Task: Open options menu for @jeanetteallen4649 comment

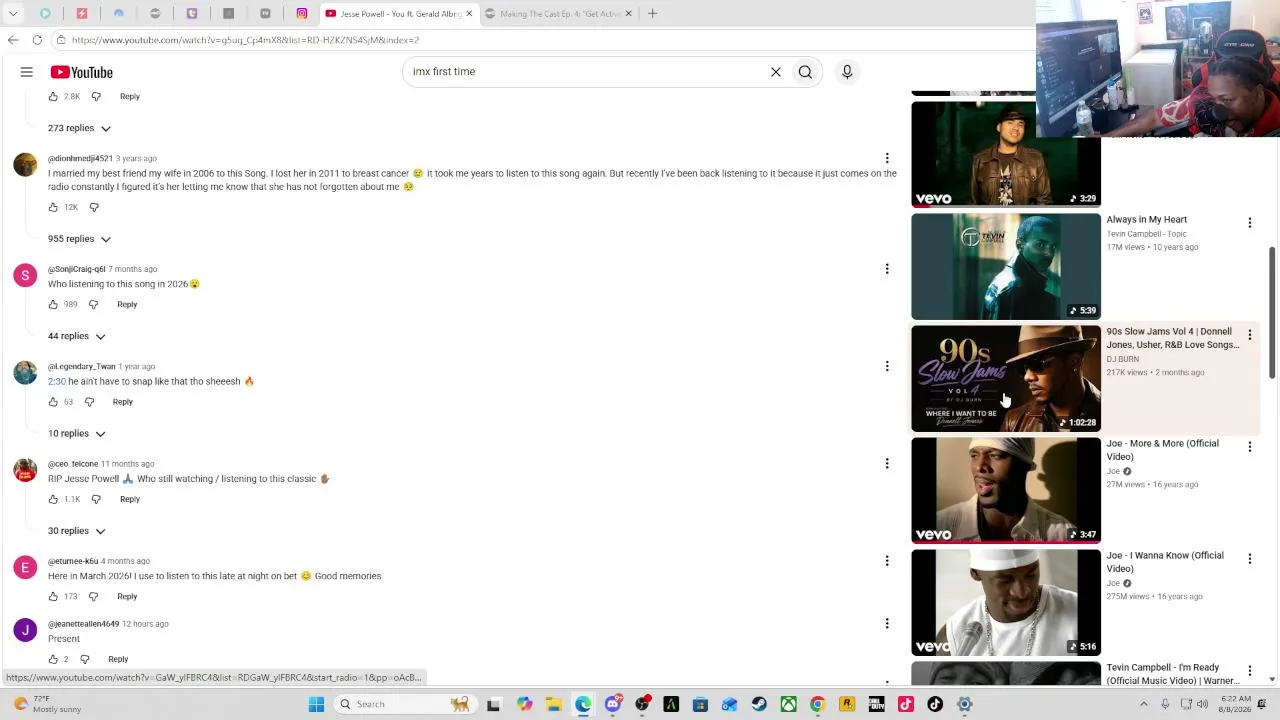Action: click(887, 624)
